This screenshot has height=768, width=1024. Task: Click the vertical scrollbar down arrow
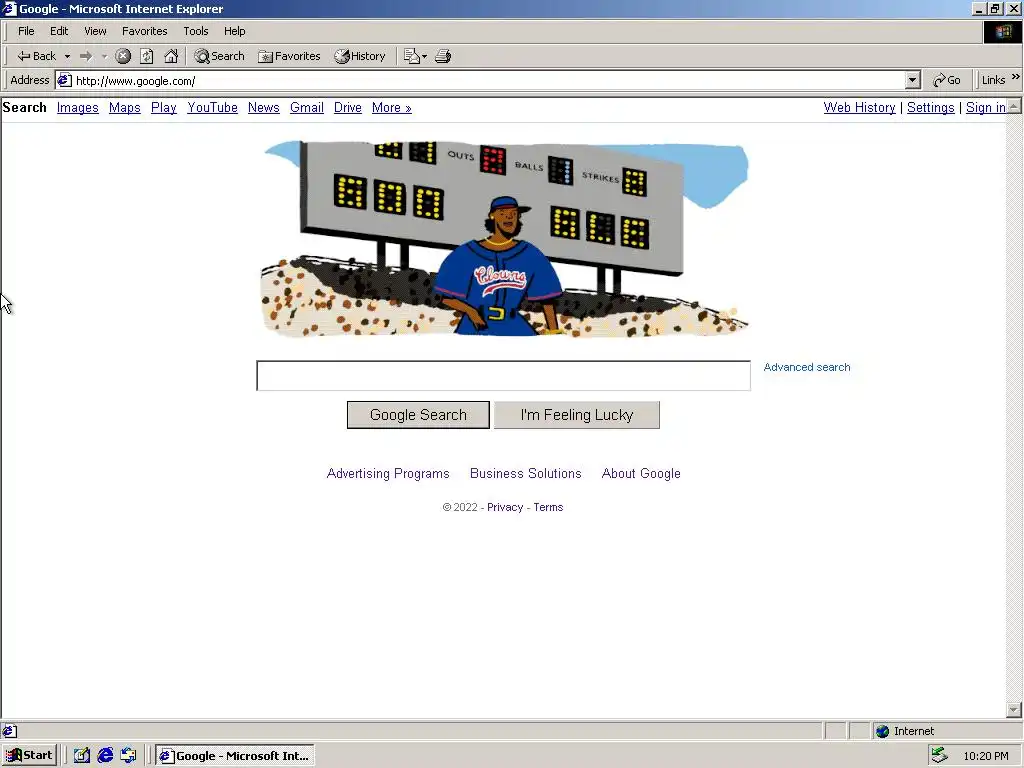(x=1014, y=709)
